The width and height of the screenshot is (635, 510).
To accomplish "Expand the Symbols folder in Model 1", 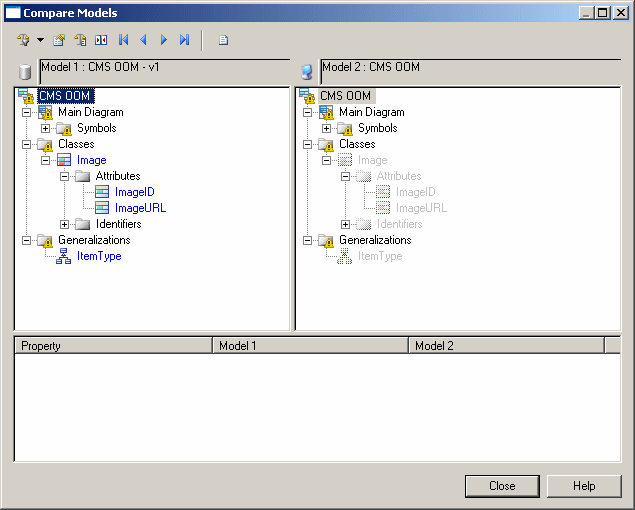I will point(46,128).
